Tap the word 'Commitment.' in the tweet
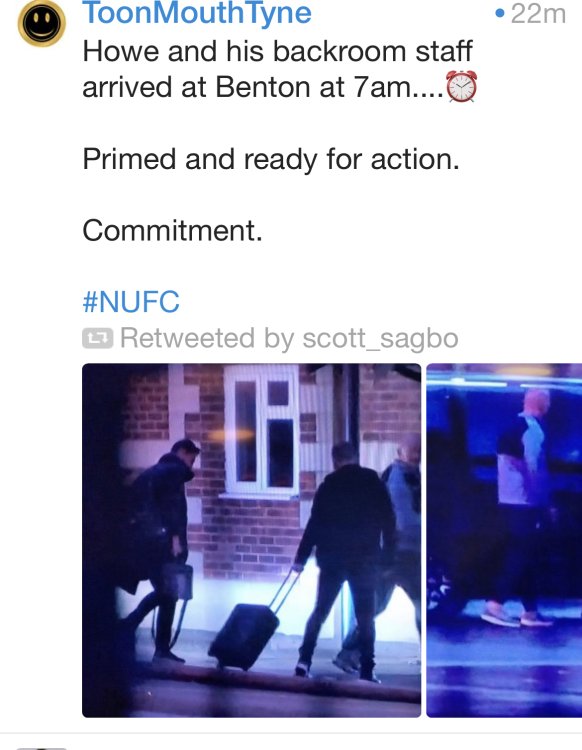 (172, 231)
